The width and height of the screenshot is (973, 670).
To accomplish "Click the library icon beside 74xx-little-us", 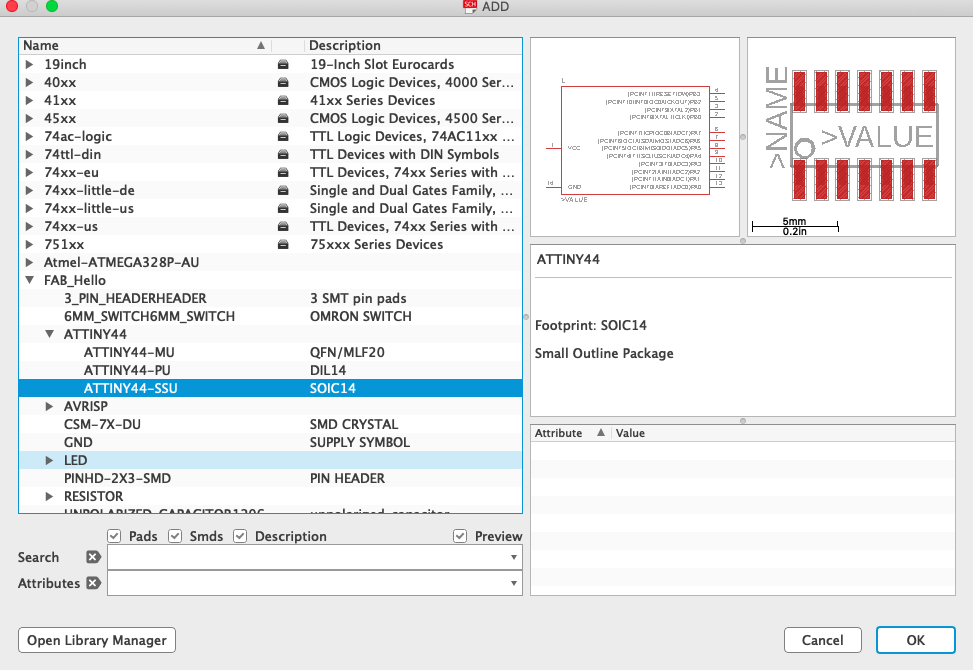I will coord(283,208).
